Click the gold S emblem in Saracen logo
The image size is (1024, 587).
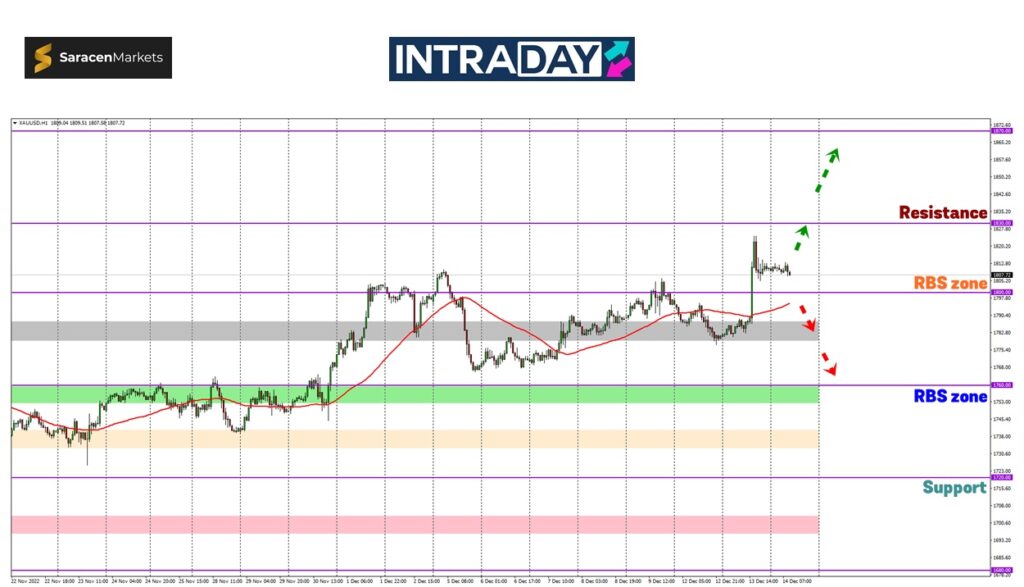(44, 58)
